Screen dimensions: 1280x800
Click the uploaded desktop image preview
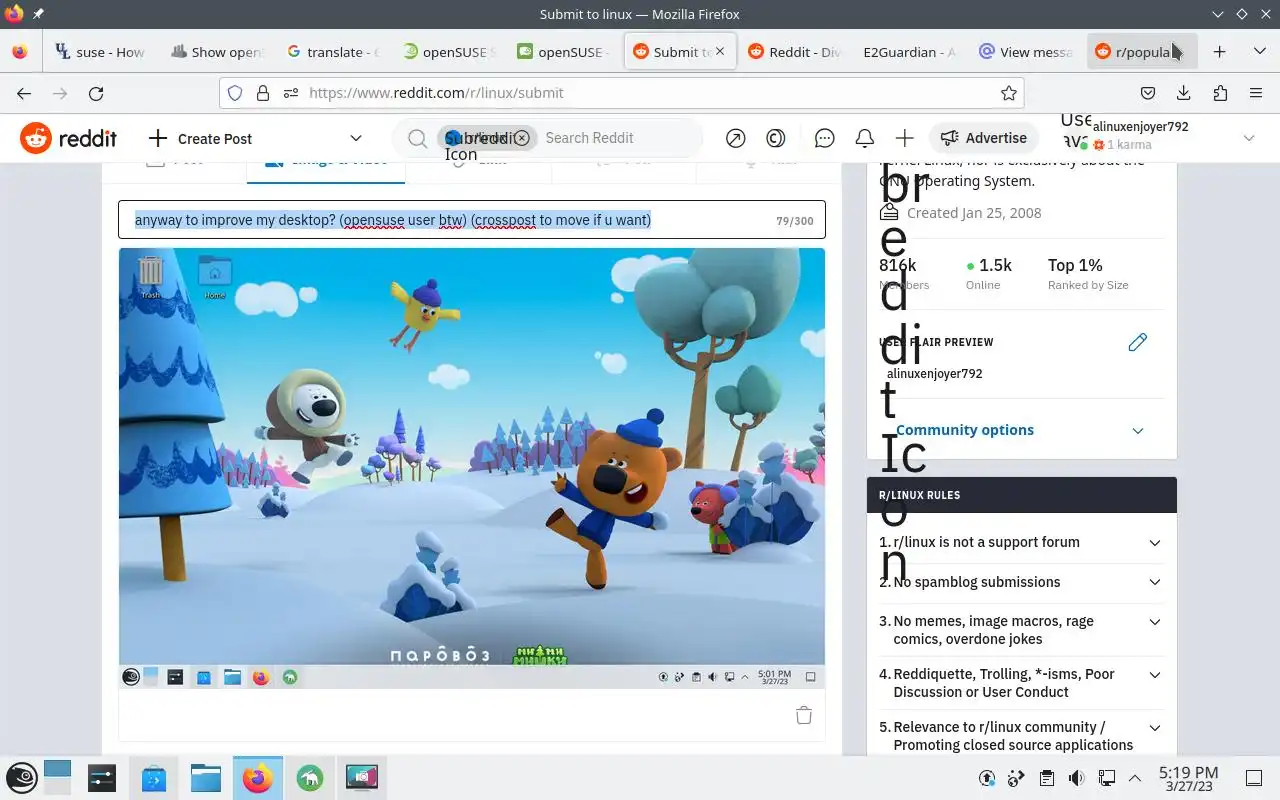pos(472,468)
